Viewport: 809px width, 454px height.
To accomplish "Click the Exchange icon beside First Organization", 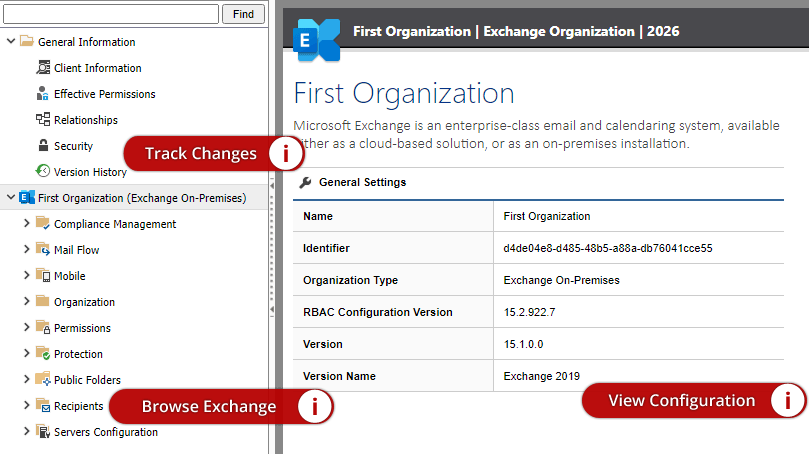I will 27,197.
